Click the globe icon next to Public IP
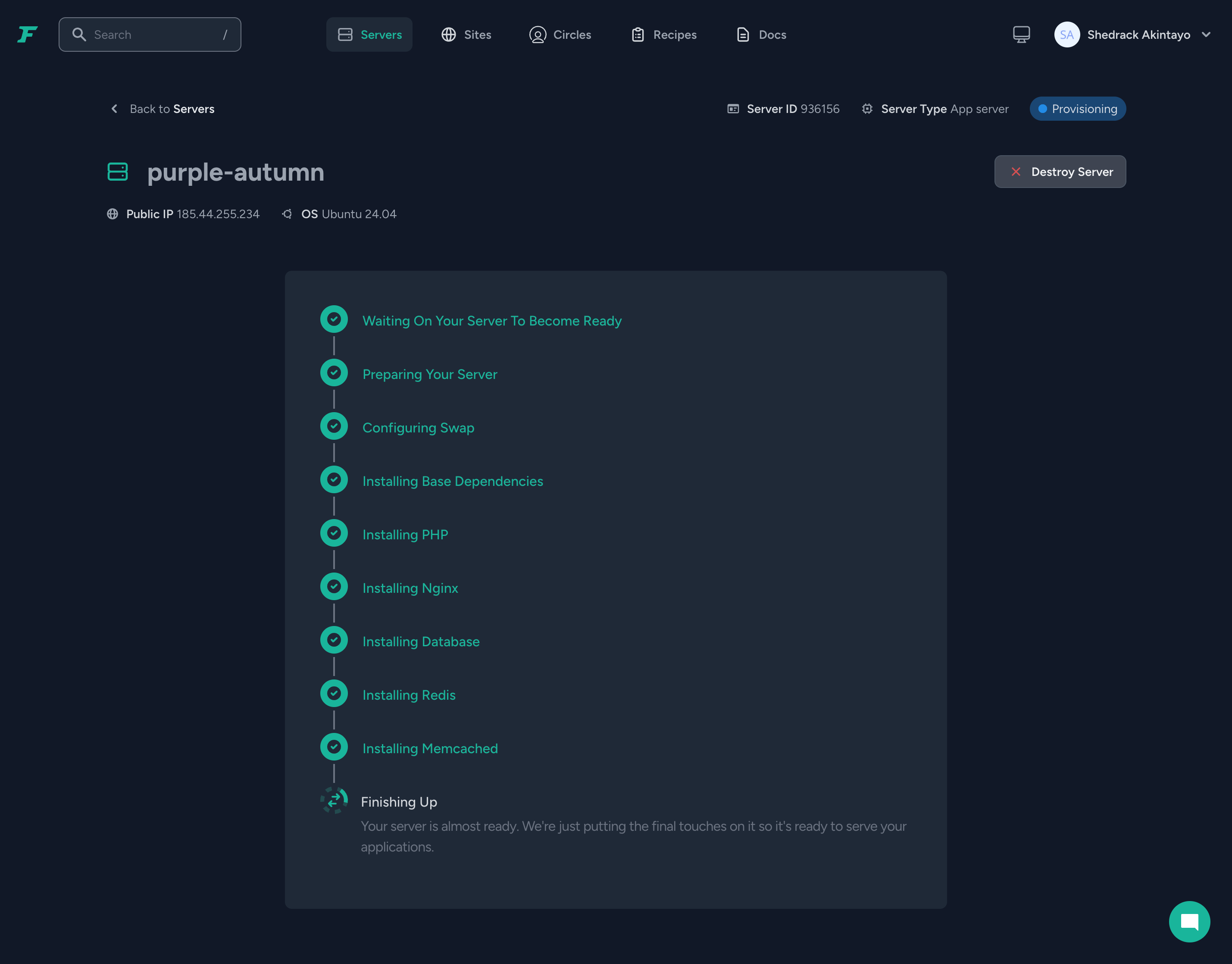Viewport: 1232px width, 964px height. (x=113, y=214)
